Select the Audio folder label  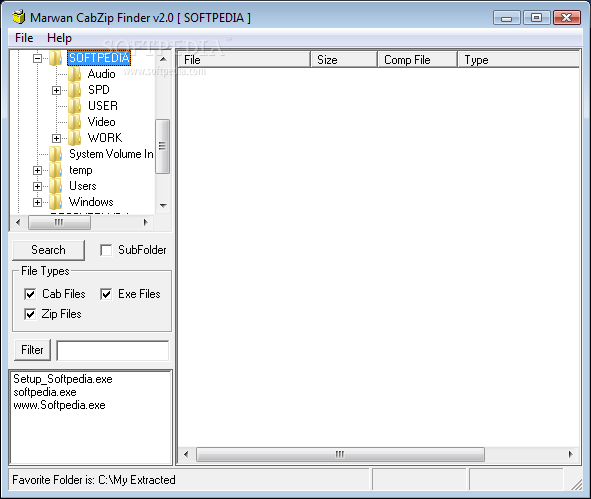(x=101, y=74)
